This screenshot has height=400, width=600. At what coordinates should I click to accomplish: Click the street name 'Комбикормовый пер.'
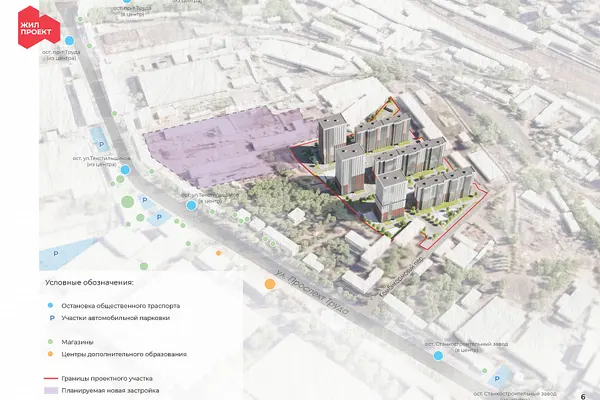(401, 276)
